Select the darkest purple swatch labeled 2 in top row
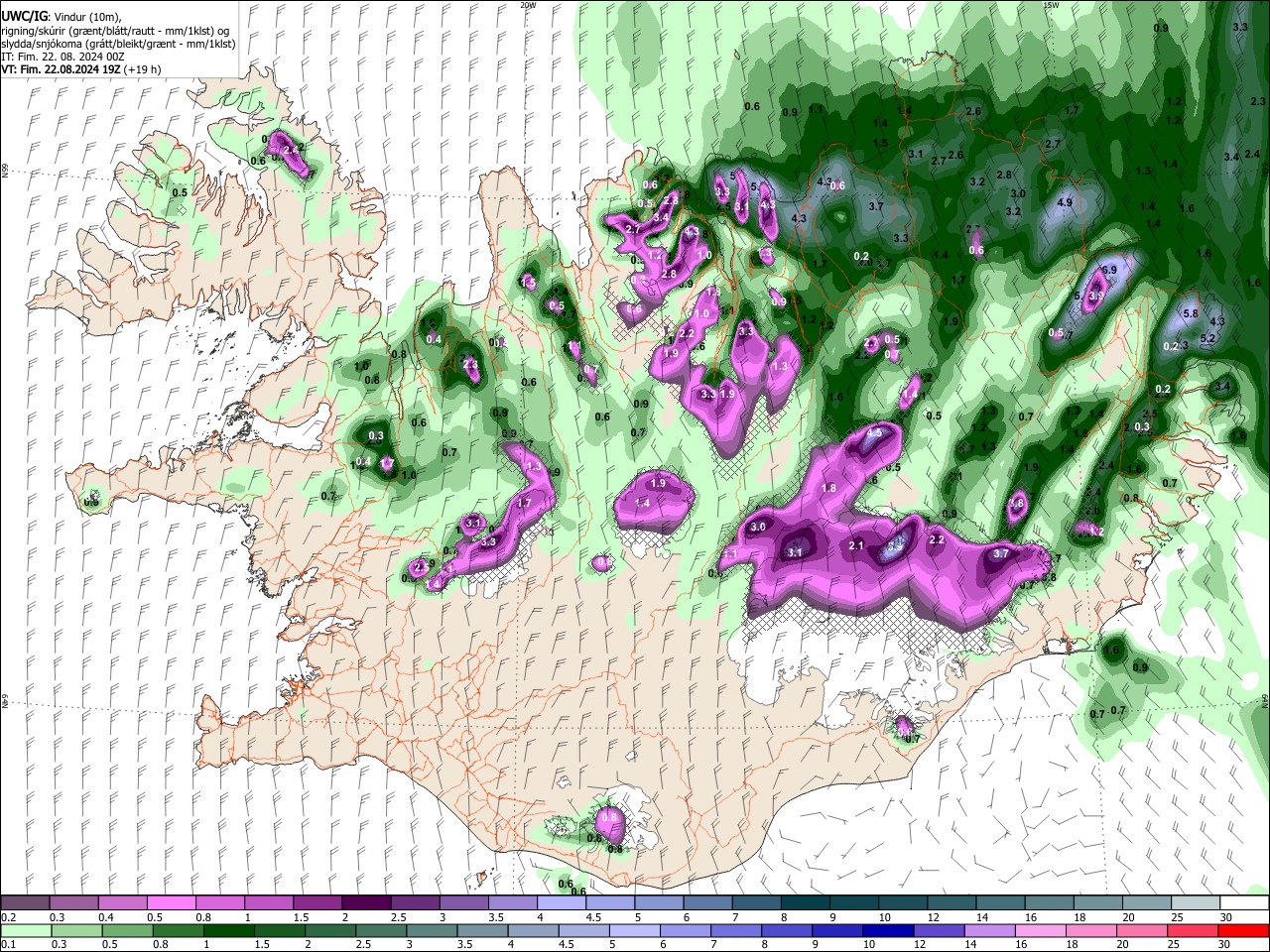 (x=366, y=902)
